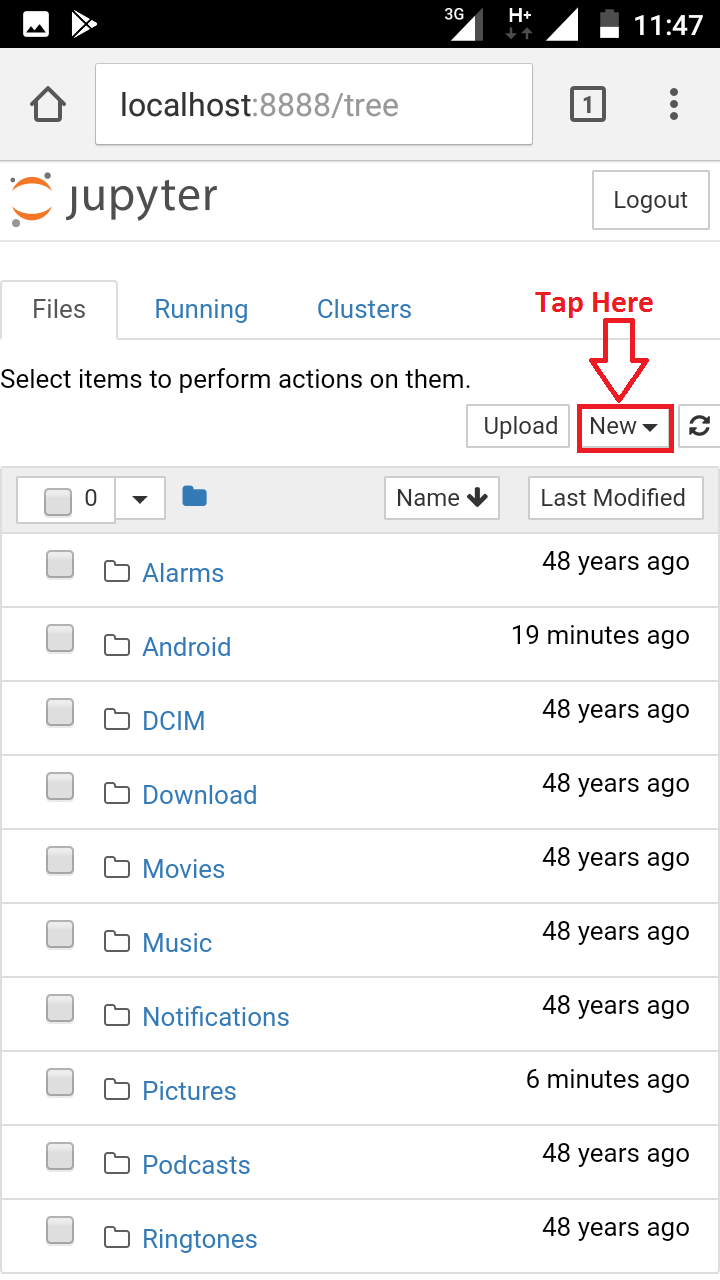
Task: Open the Notifications folder
Action: (216, 1016)
